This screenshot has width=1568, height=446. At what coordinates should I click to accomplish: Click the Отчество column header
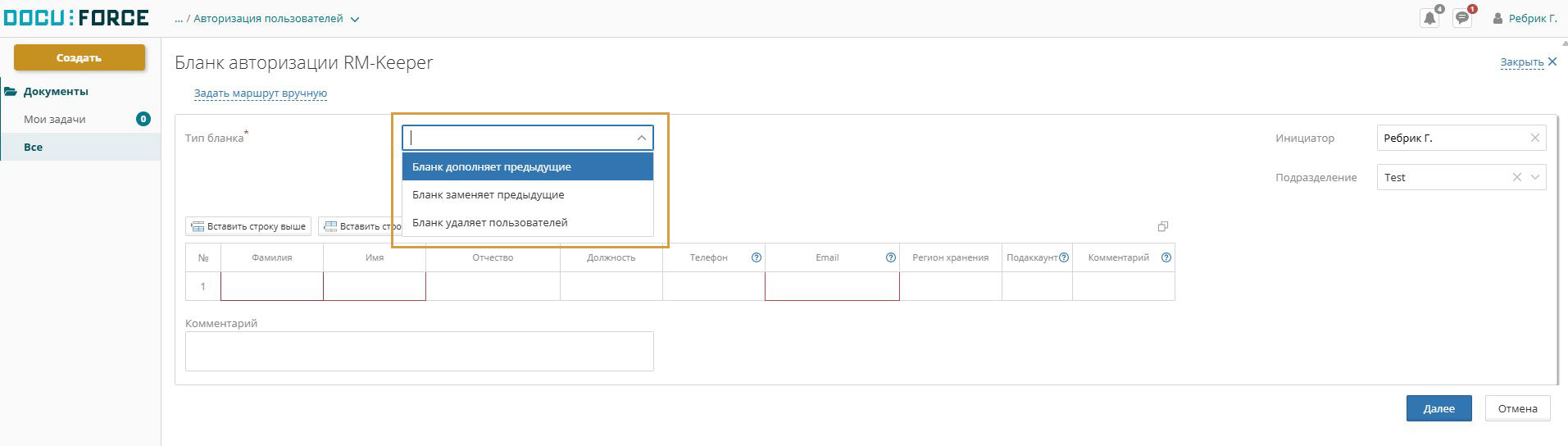point(493,257)
